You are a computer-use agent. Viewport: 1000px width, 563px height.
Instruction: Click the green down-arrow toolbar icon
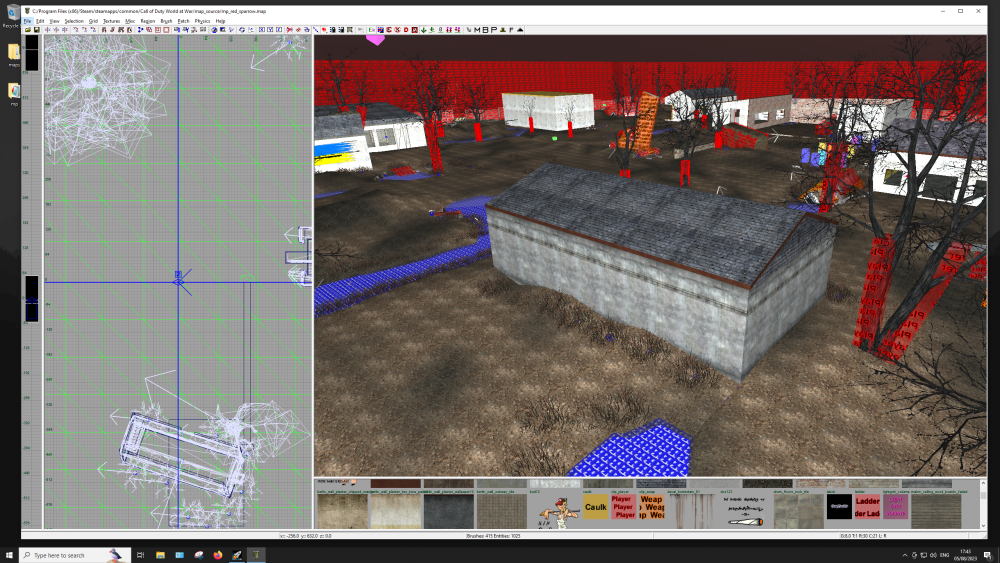pyautogui.click(x=423, y=29)
